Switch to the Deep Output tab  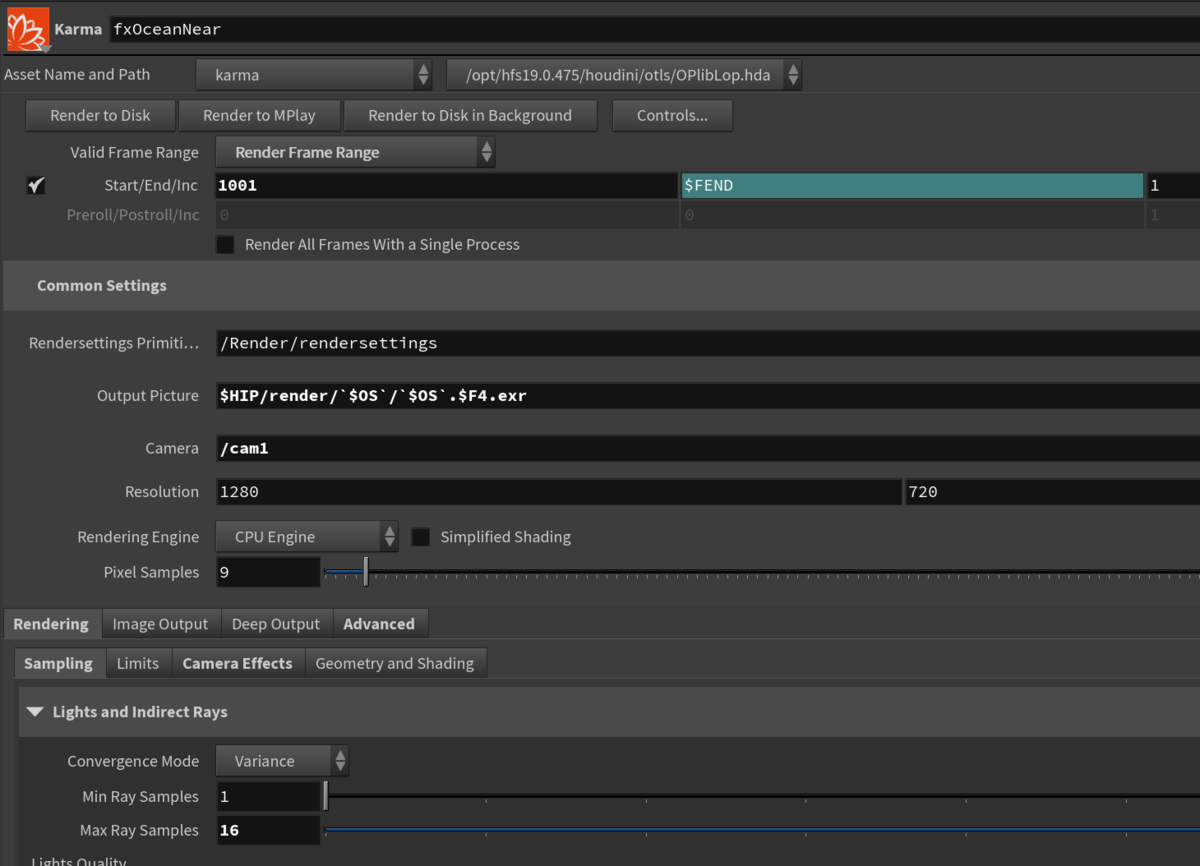[276, 624]
